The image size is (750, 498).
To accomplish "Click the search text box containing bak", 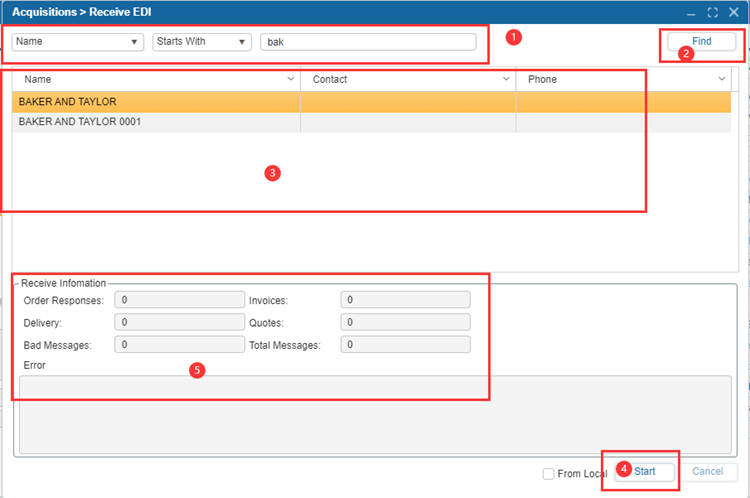I will point(368,42).
